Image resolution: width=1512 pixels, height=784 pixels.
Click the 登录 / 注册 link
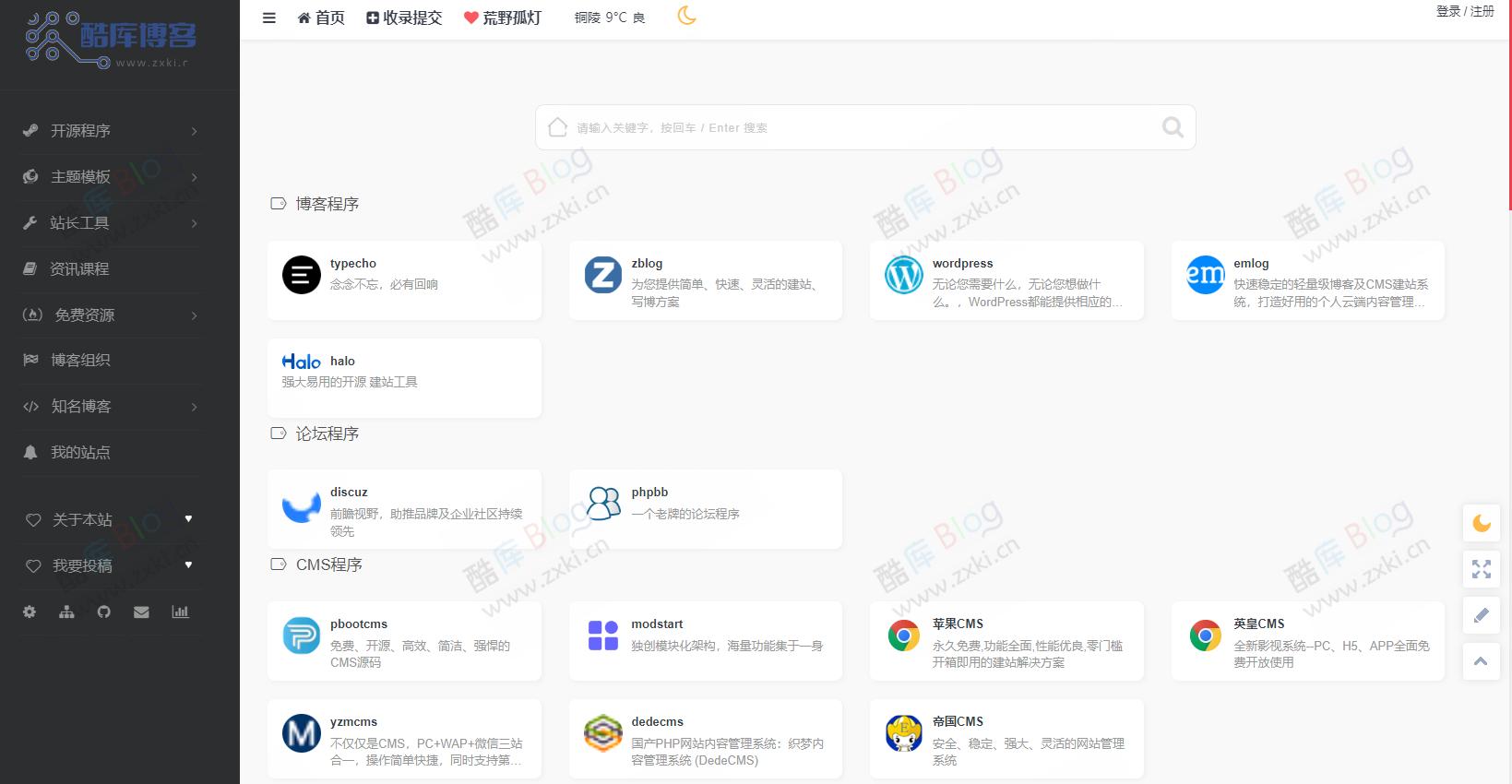(1465, 11)
